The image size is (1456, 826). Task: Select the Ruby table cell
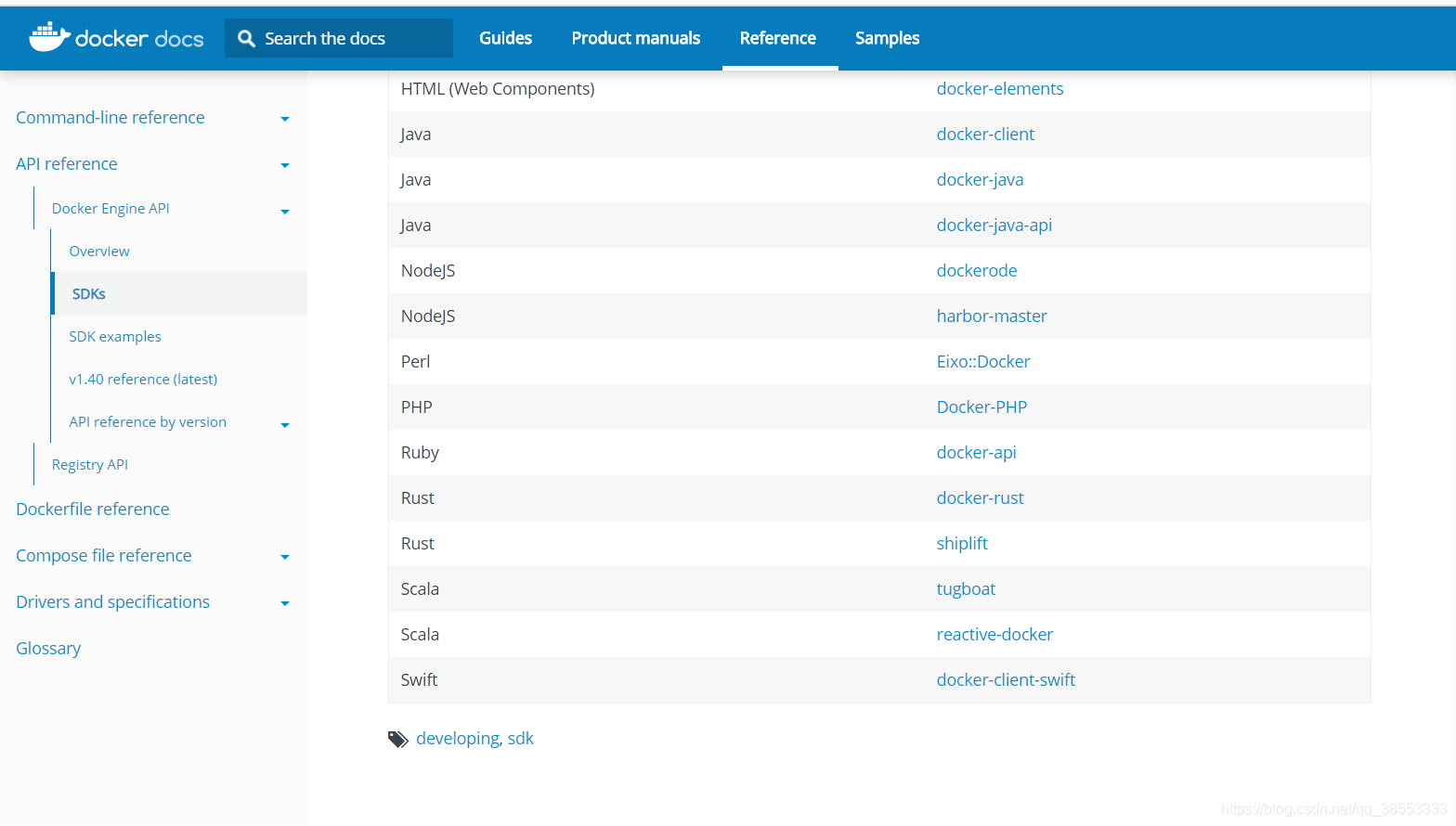coord(420,453)
